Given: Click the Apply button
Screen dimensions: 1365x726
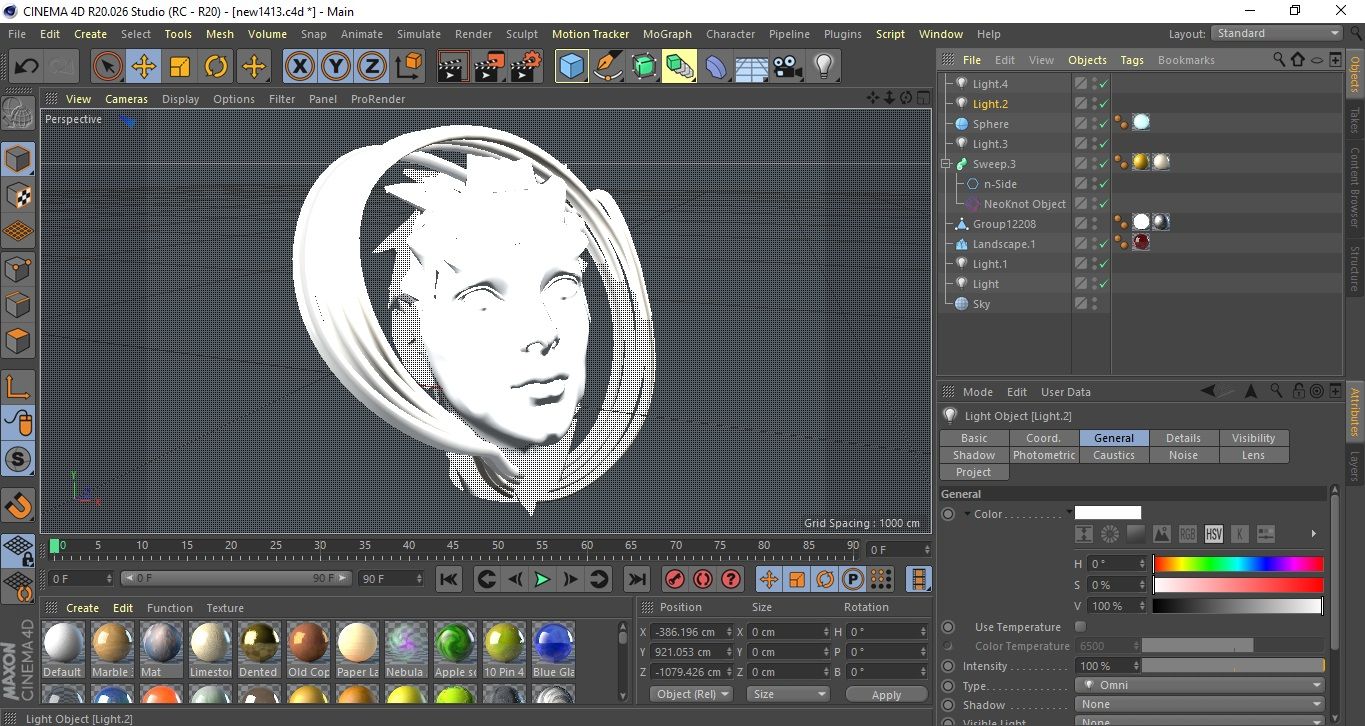Looking at the screenshot, I should [886, 694].
